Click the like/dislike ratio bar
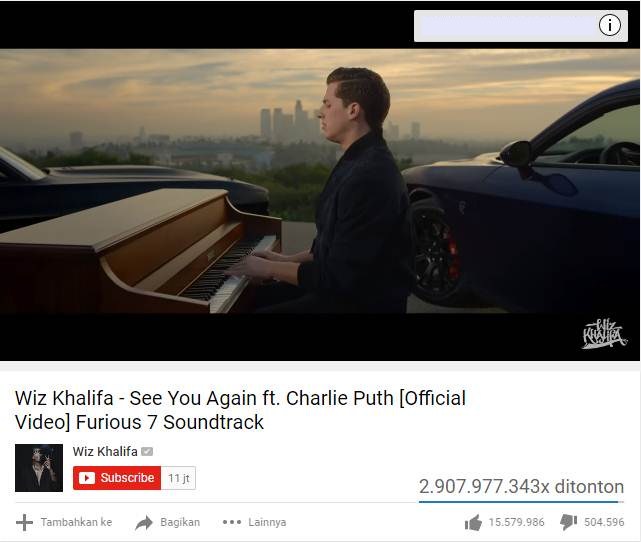This screenshot has width=641, height=542. [x=521, y=502]
